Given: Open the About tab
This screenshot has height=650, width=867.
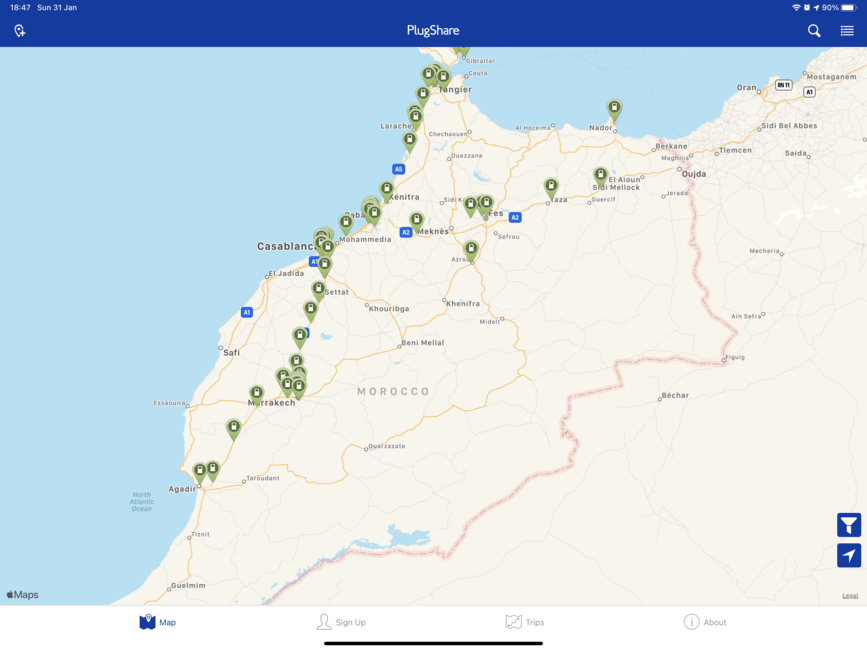Looking at the screenshot, I should 705,622.
